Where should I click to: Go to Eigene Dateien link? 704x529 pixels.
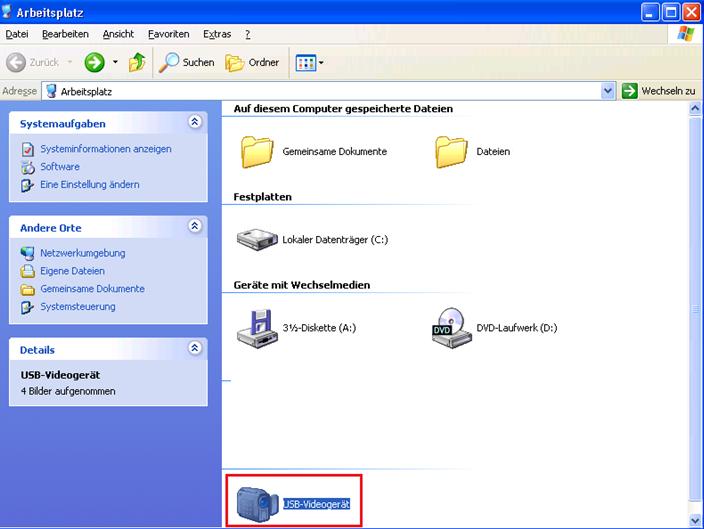(73, 271)
